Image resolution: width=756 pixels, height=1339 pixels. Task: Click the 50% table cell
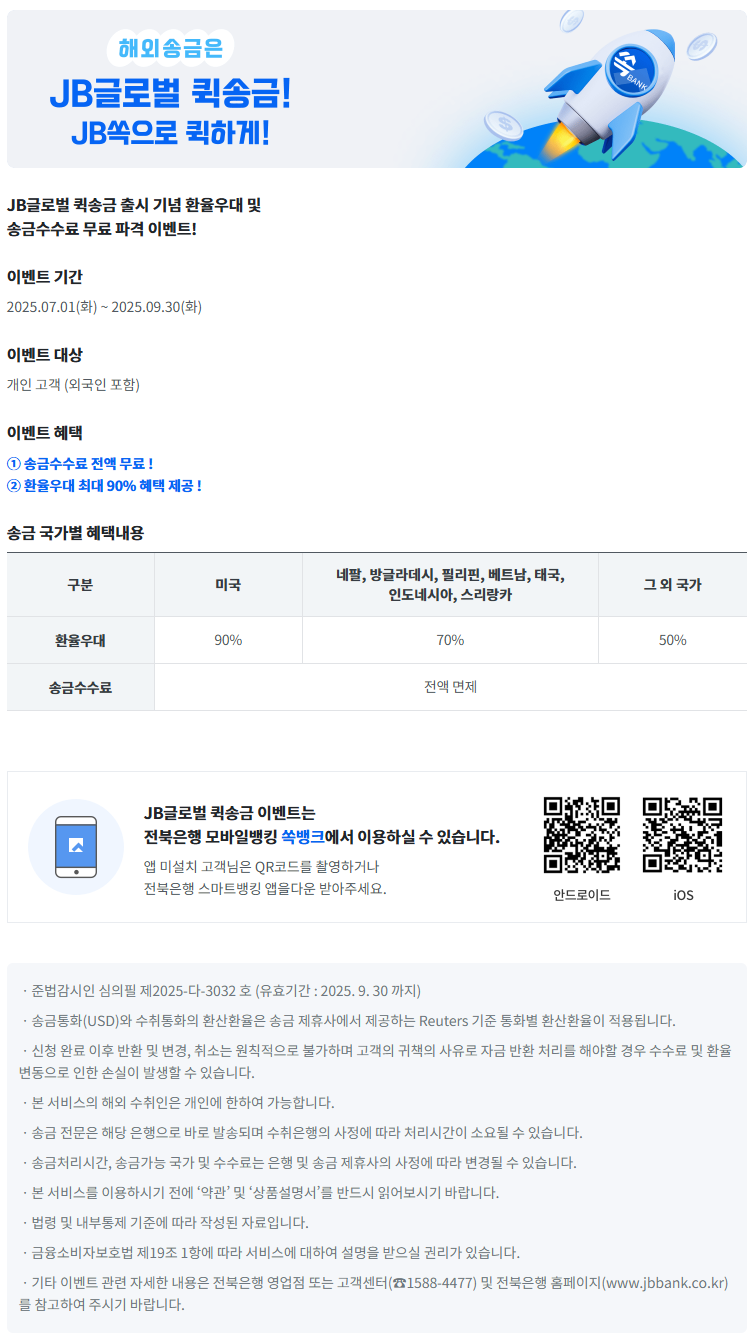[x=672, y=640]
